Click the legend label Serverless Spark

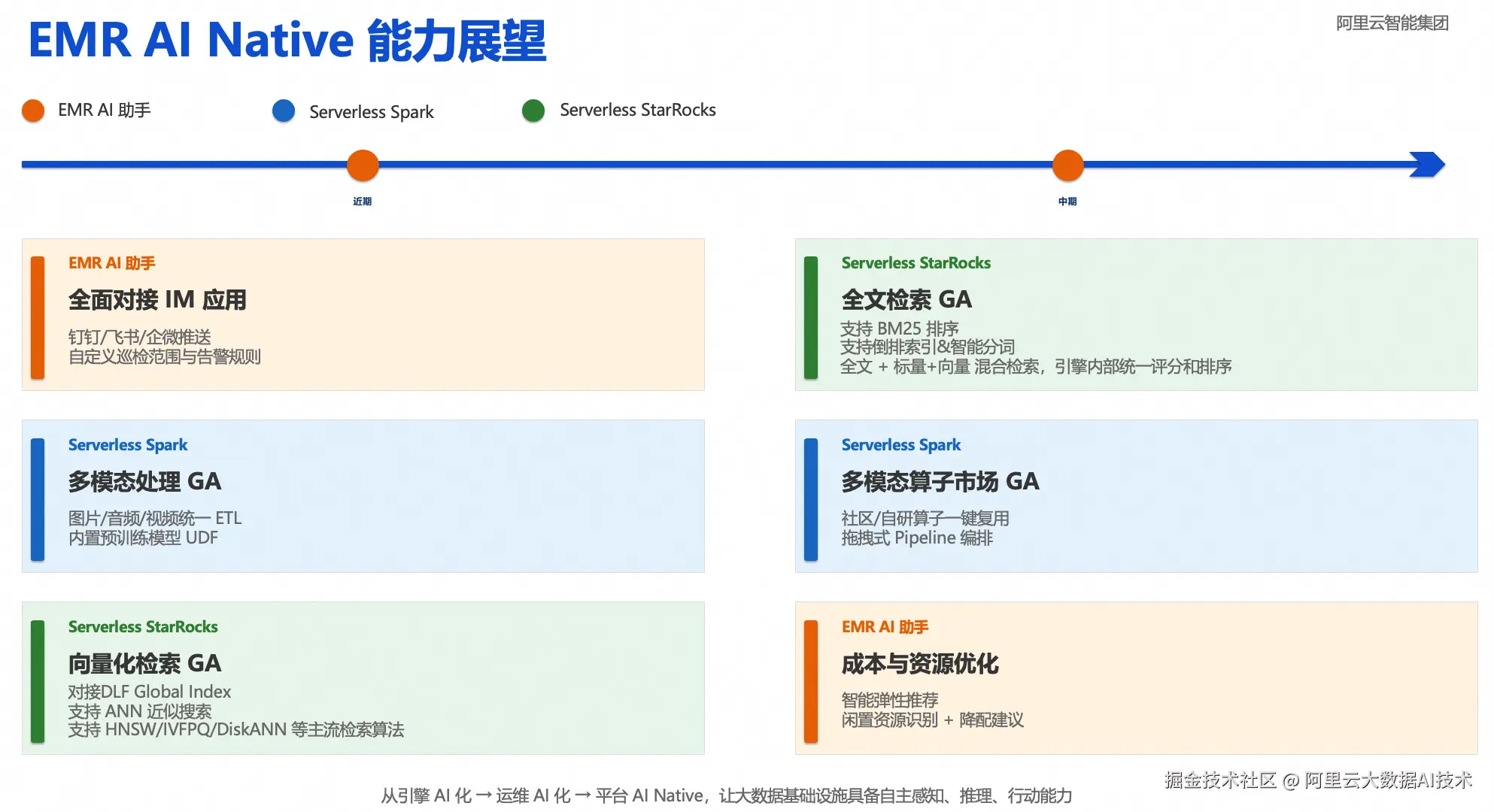372,112
